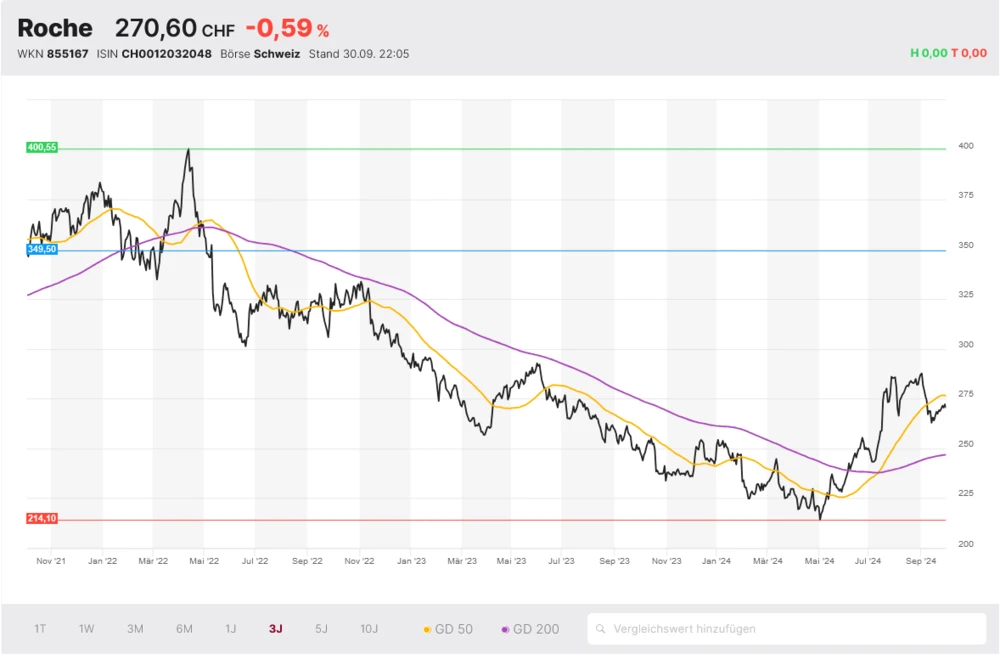Click the Börse Schweiz exchange label
1000x659 pixels.
pos(260,54)
